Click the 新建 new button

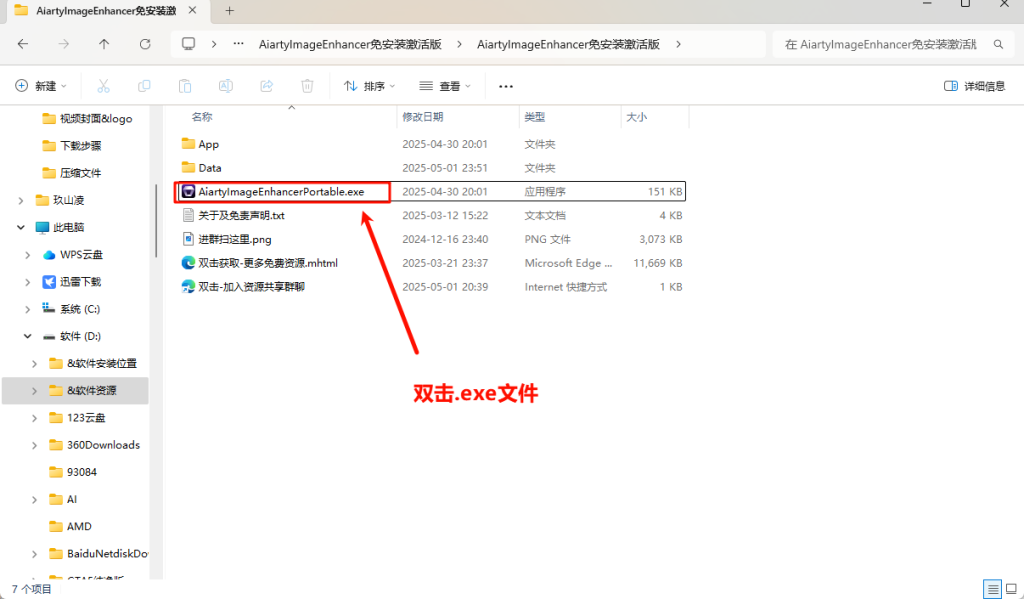pyautogui.click(x=41, y=86)
